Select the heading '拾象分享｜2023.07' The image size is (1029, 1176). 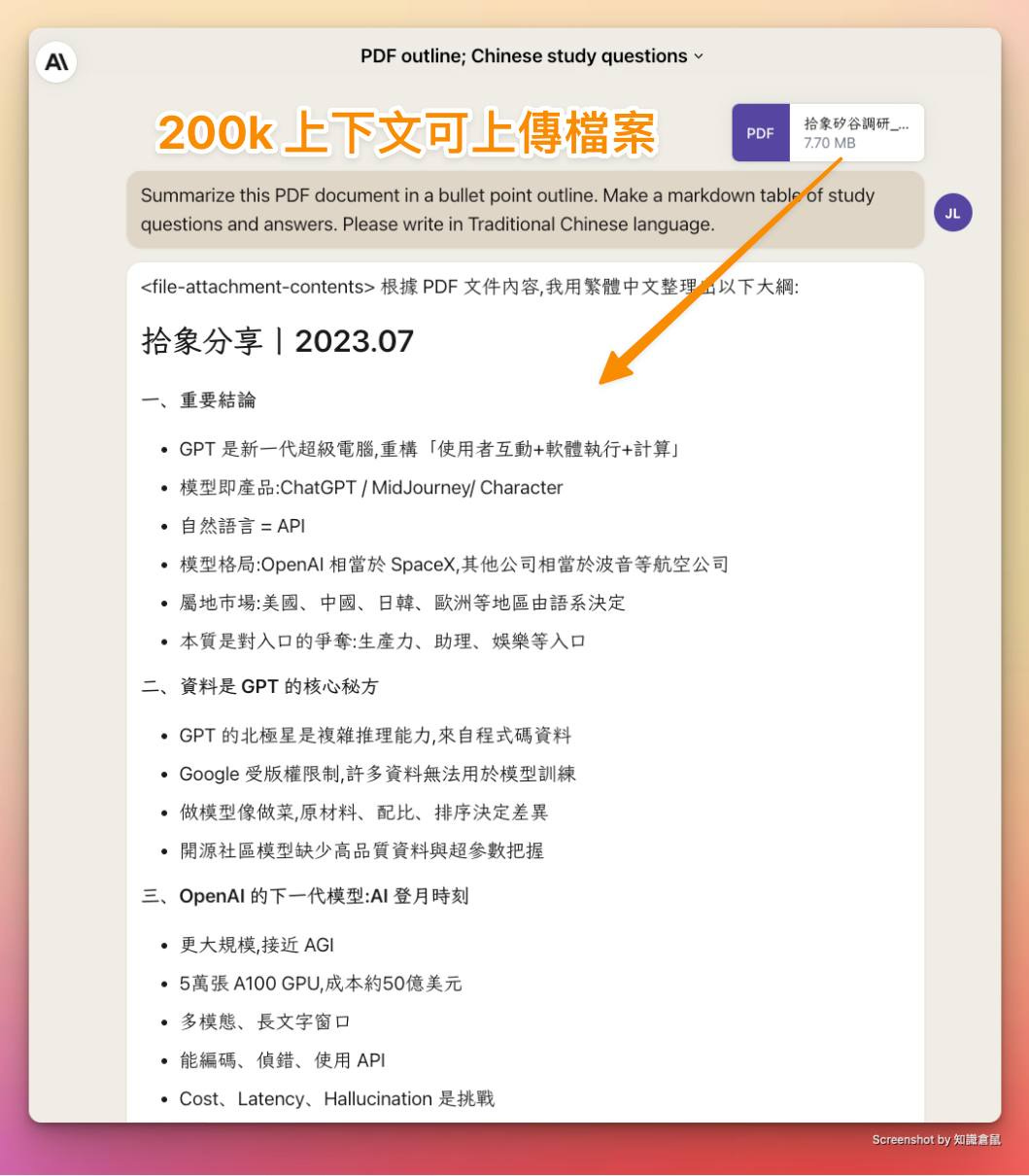click(278, 341)
